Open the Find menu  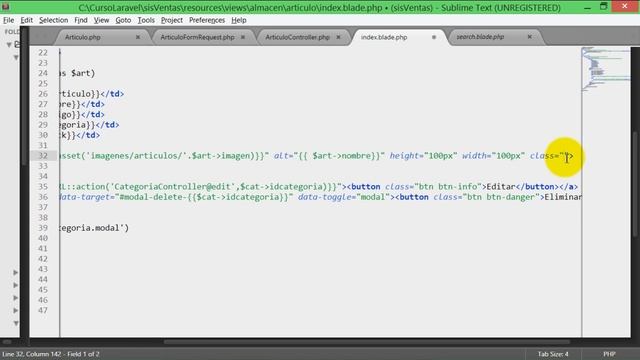tap(81, 20)
